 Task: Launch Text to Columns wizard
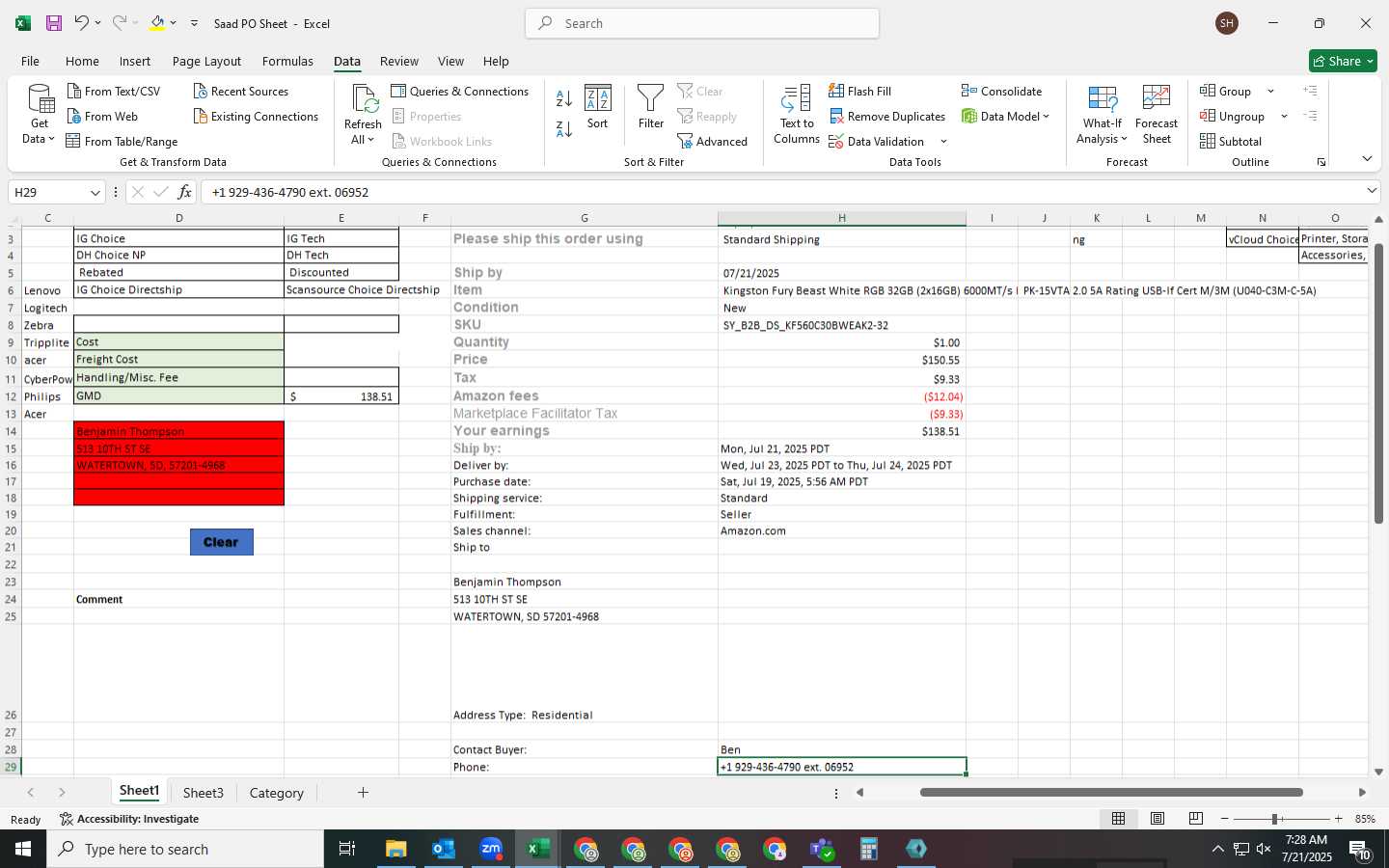(797, 114)
